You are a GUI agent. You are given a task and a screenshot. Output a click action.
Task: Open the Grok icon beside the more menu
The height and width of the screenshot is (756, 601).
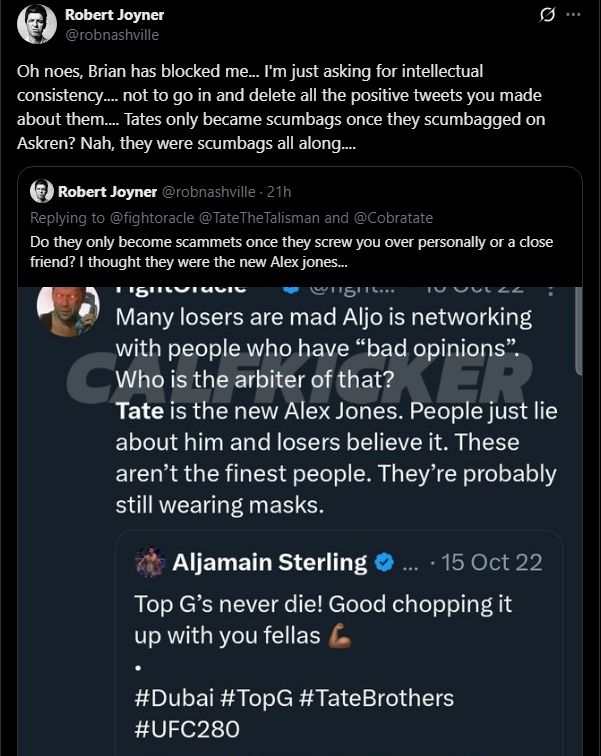(x=546, y=15)
